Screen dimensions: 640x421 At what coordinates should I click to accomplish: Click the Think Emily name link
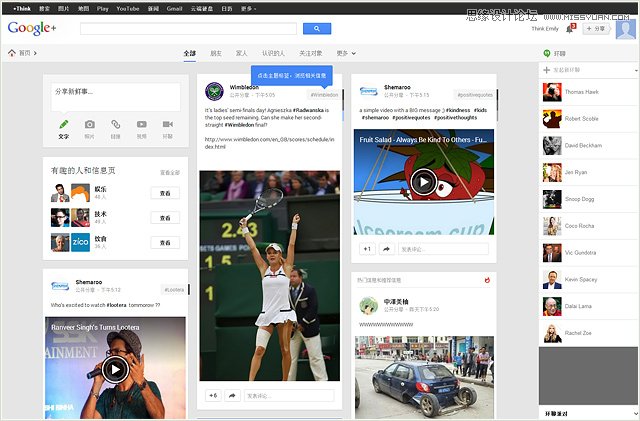[x=545, y=29]
